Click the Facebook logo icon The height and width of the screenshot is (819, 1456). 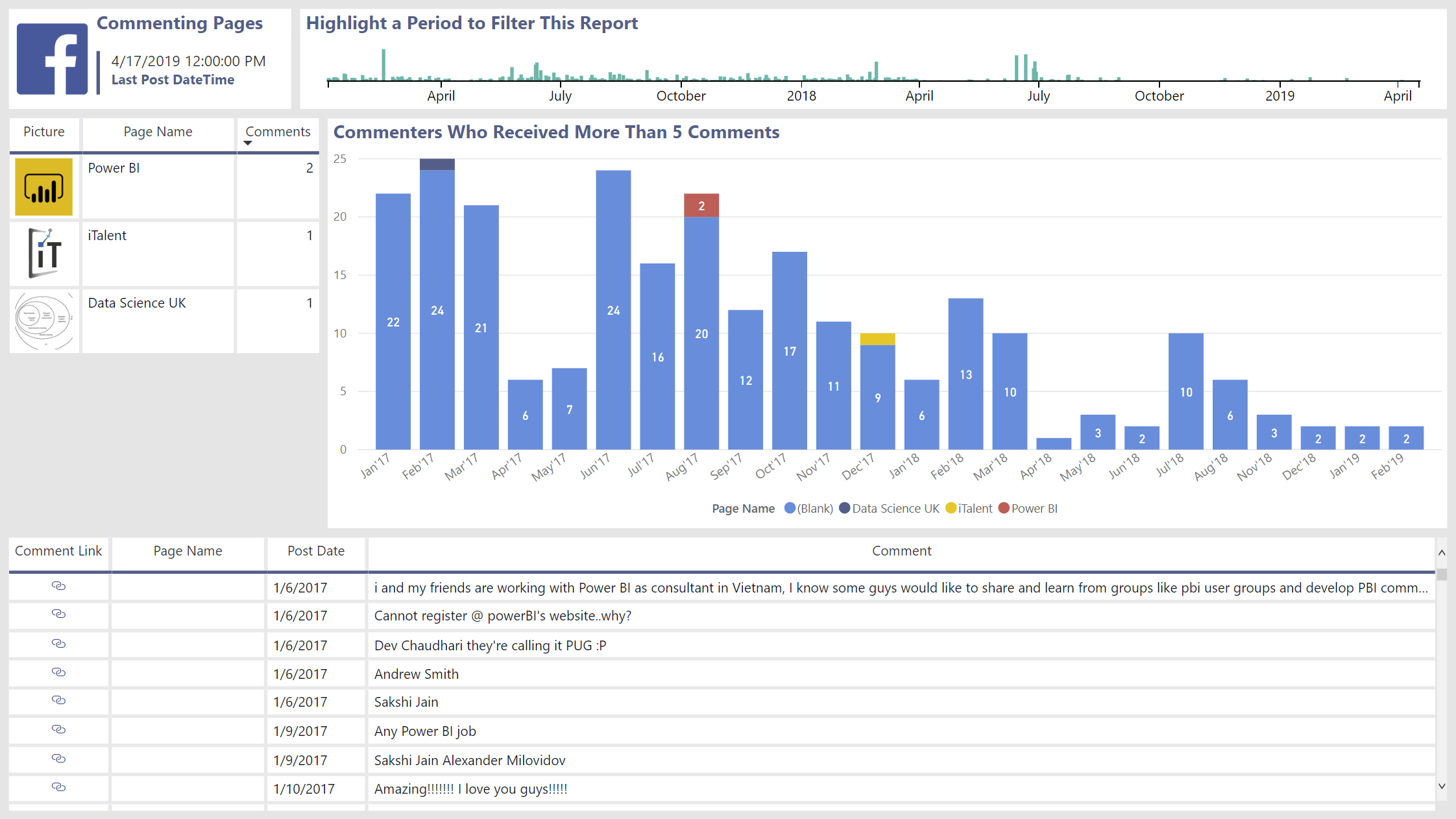52,59
